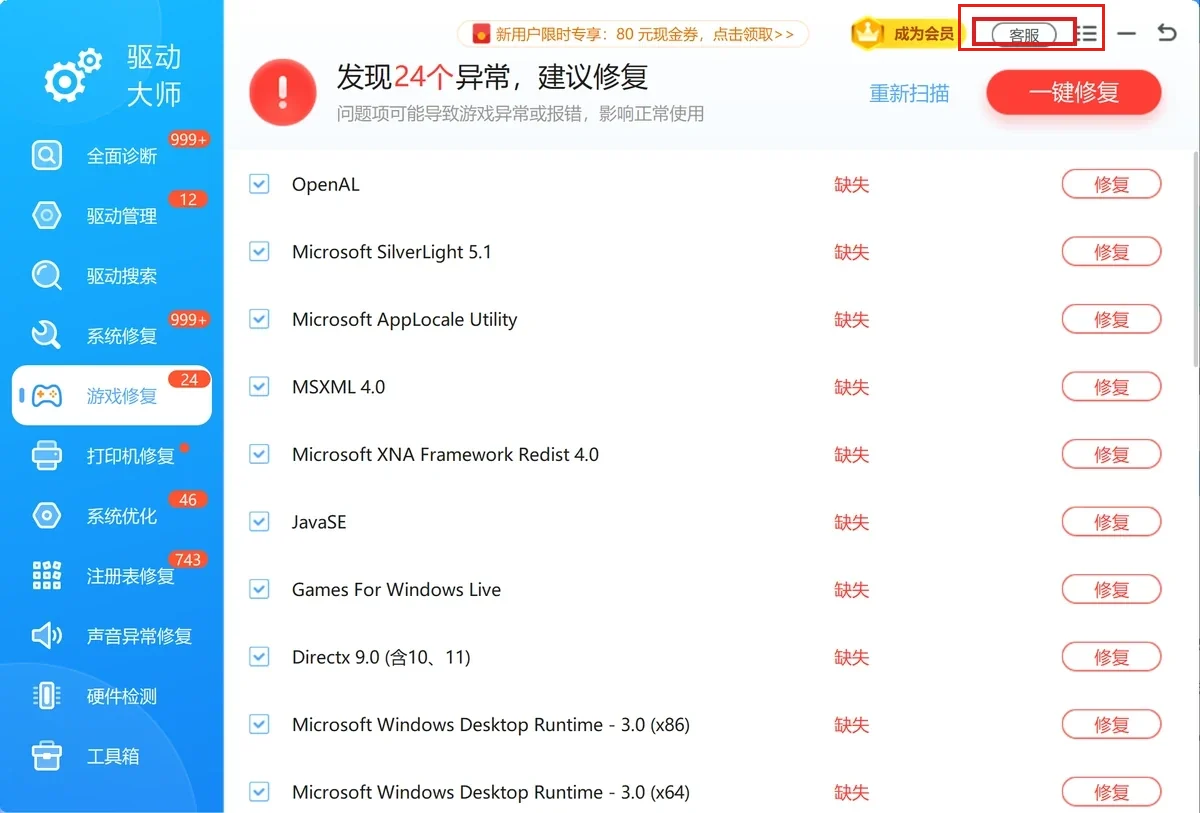Open the hamburger main menu icon

(x=1087, y=34)
